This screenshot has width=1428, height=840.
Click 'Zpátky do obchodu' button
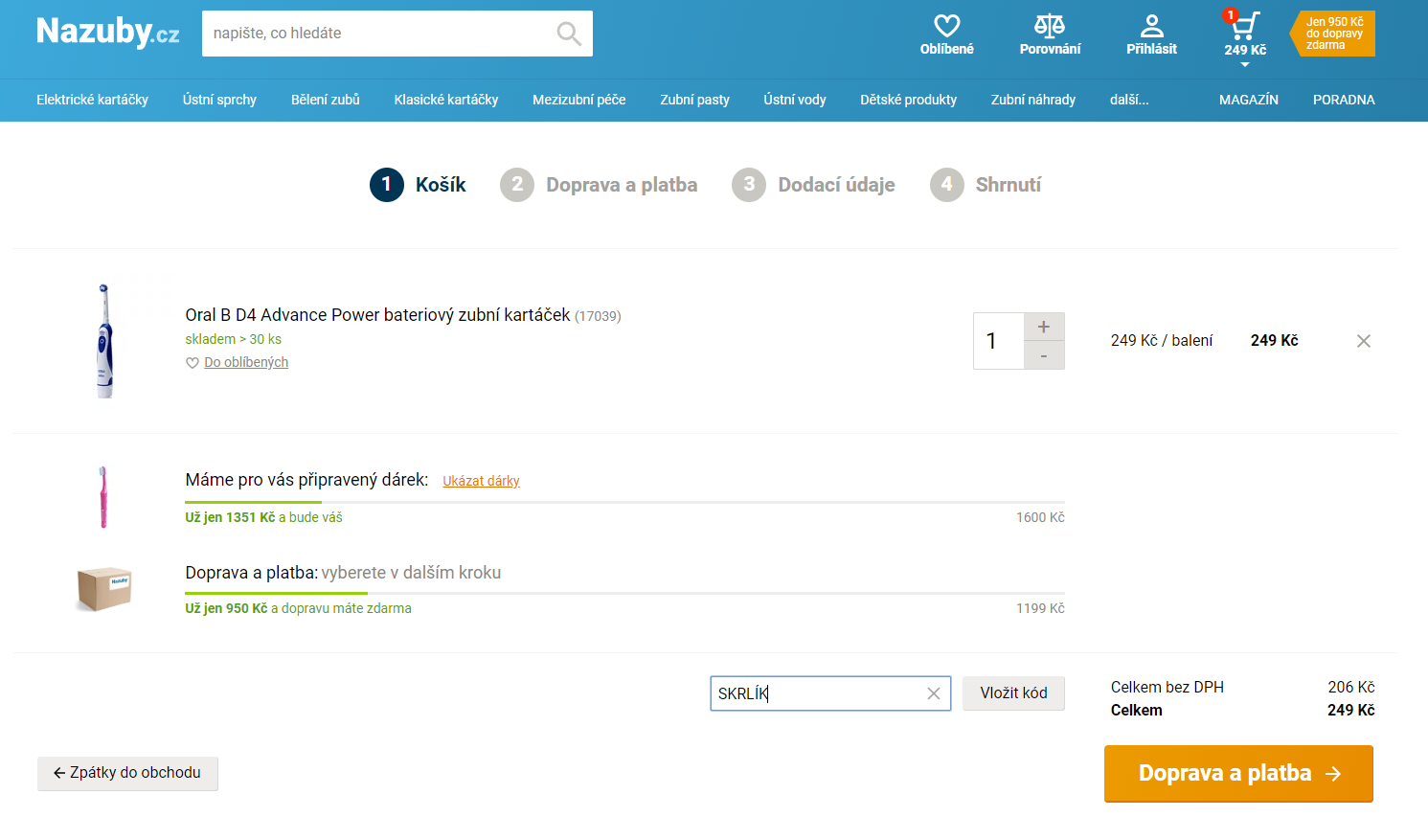click(x=127, y=773)
